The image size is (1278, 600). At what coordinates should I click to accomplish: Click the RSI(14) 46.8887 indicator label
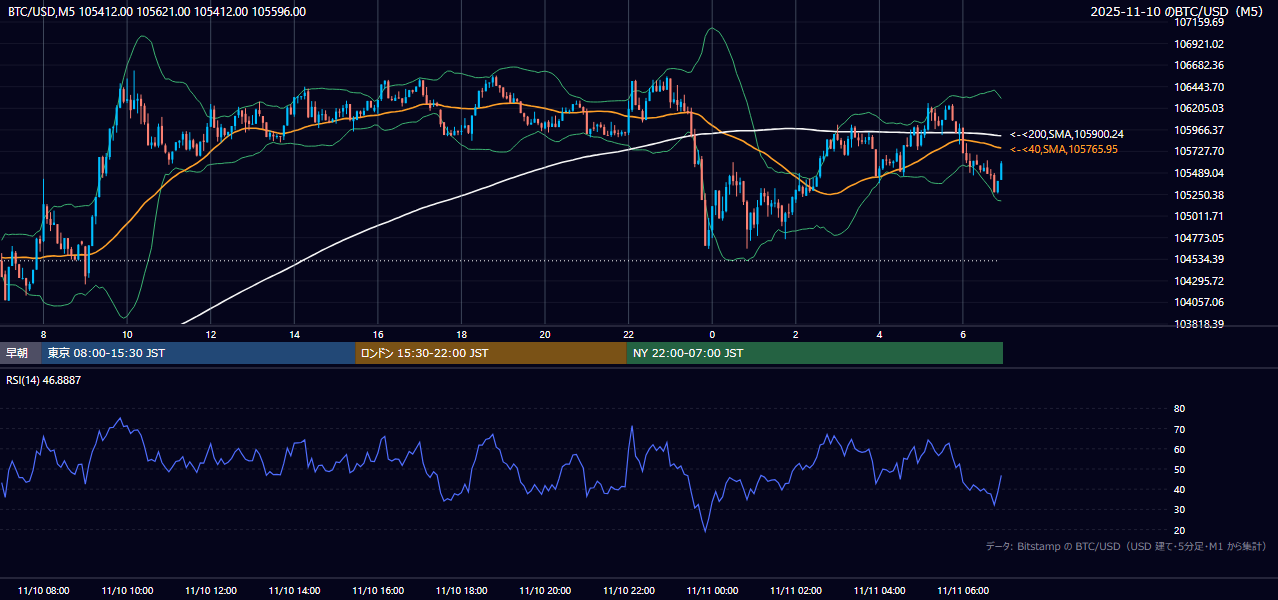(x=44, y=380)
